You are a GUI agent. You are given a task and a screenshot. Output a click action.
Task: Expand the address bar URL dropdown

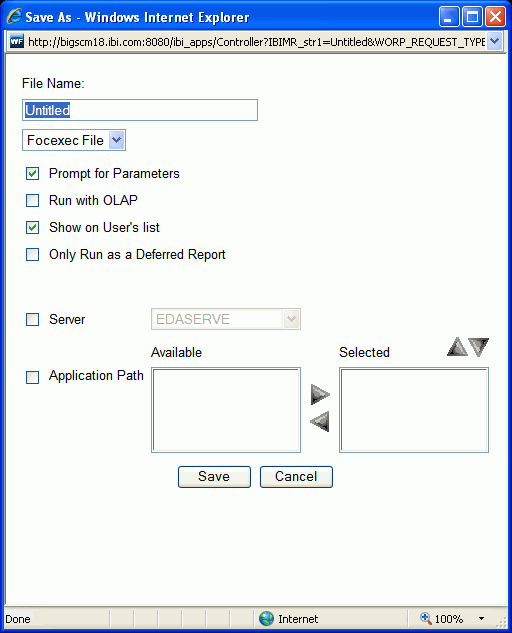(x=494, y=41)
